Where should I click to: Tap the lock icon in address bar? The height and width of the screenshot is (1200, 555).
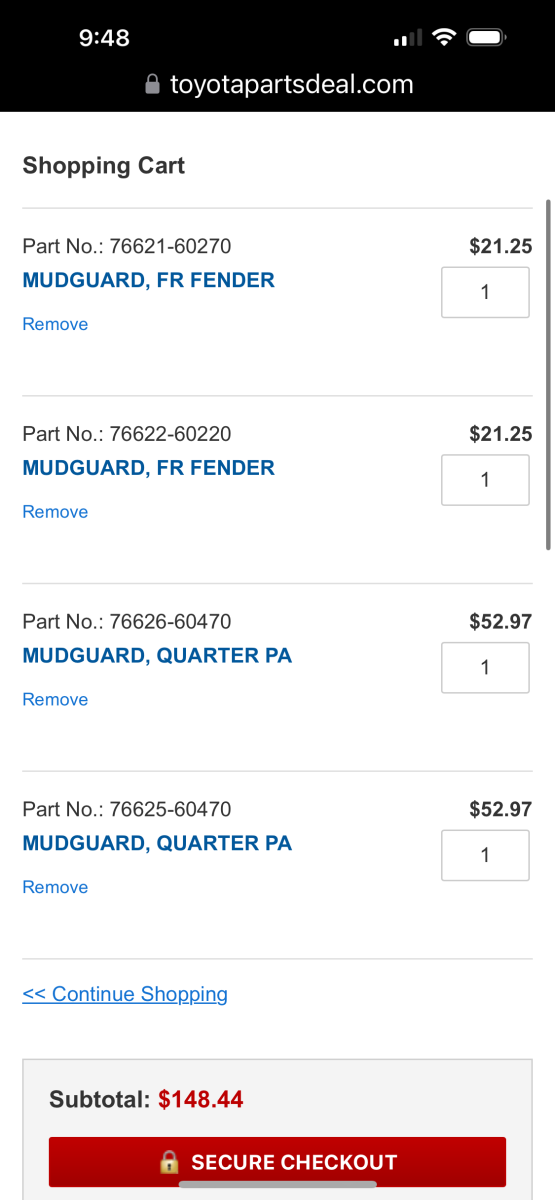152,85
